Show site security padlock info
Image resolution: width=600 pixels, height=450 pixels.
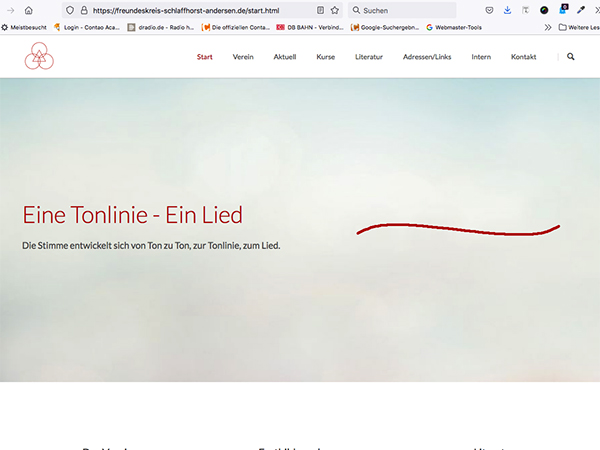point(84,10)
